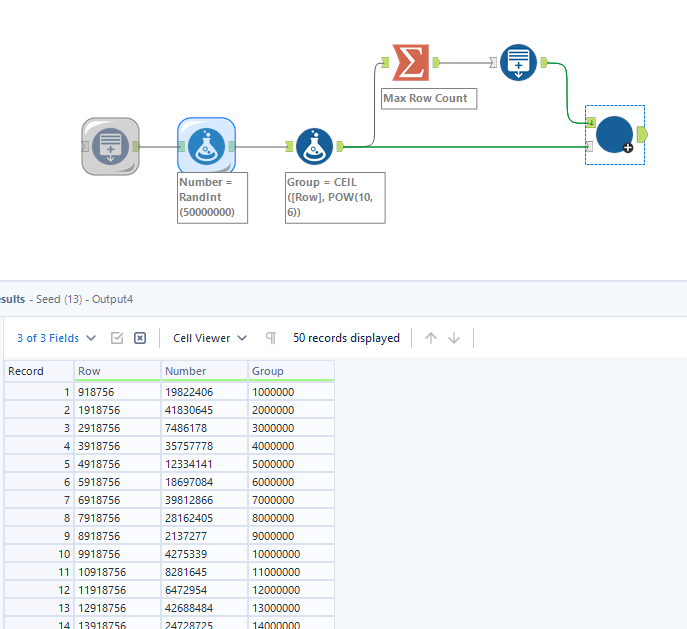687x629 pixels.
Task: Click the Record column header
Action: click(39, 371)
